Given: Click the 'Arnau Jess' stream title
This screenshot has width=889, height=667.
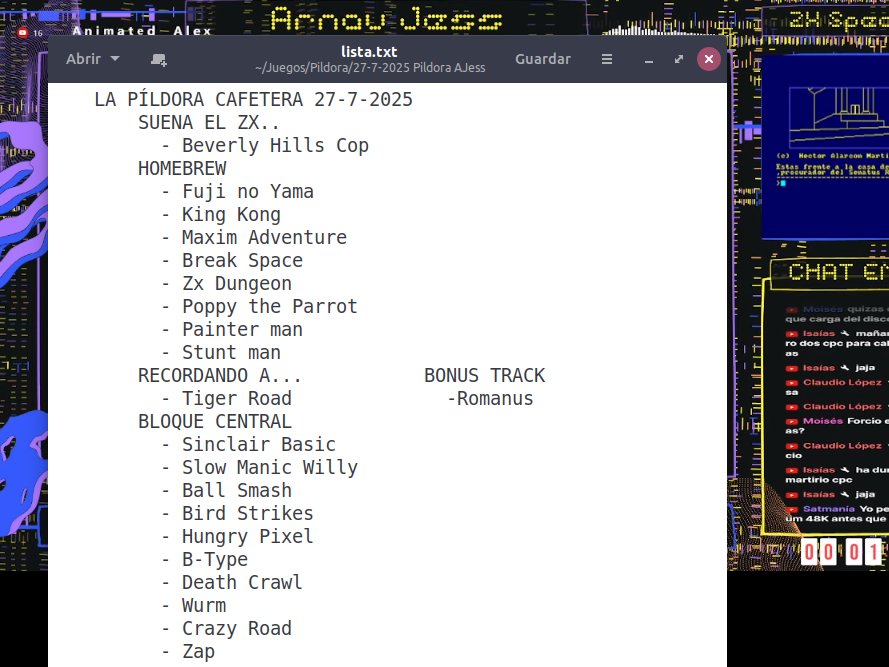Looking at the screenshot, I should pyautogui.click(x=386, y=19).
